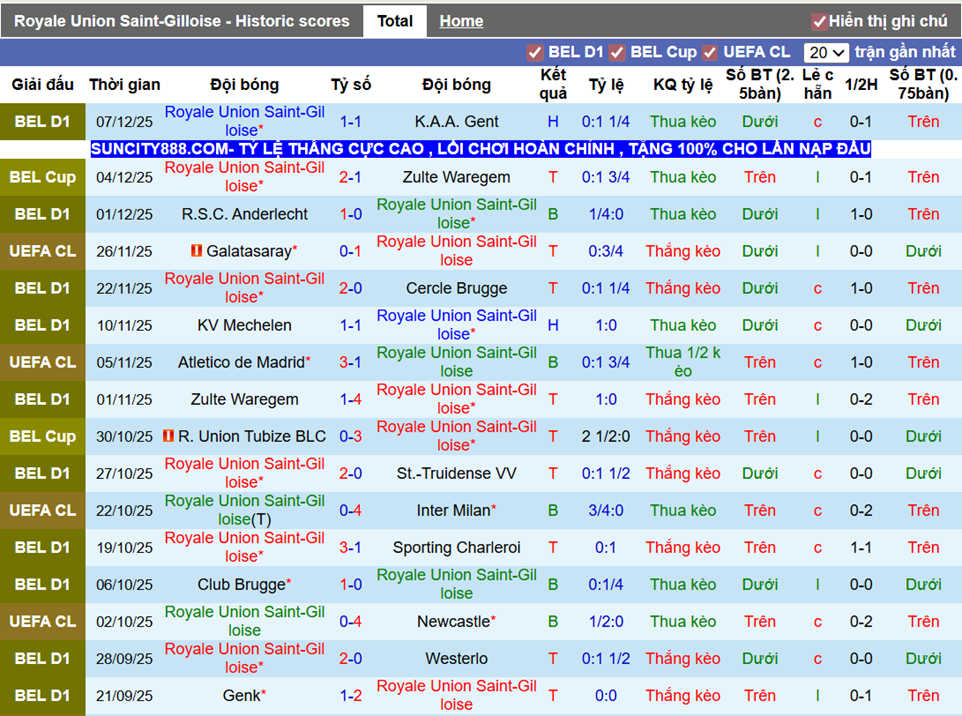Click score 2-1 against Zulte Waregem
The image size is (962, 716).
point(350,177)
